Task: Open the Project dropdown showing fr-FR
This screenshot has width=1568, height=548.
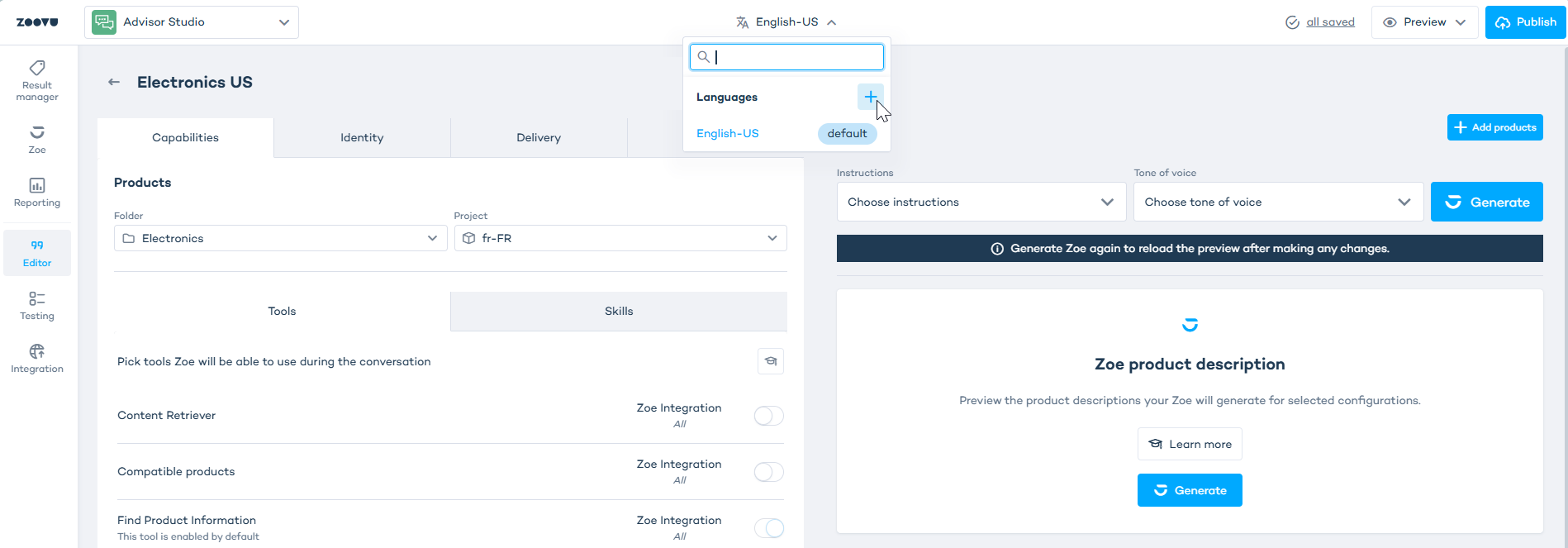Action: [x=620, y=238]
